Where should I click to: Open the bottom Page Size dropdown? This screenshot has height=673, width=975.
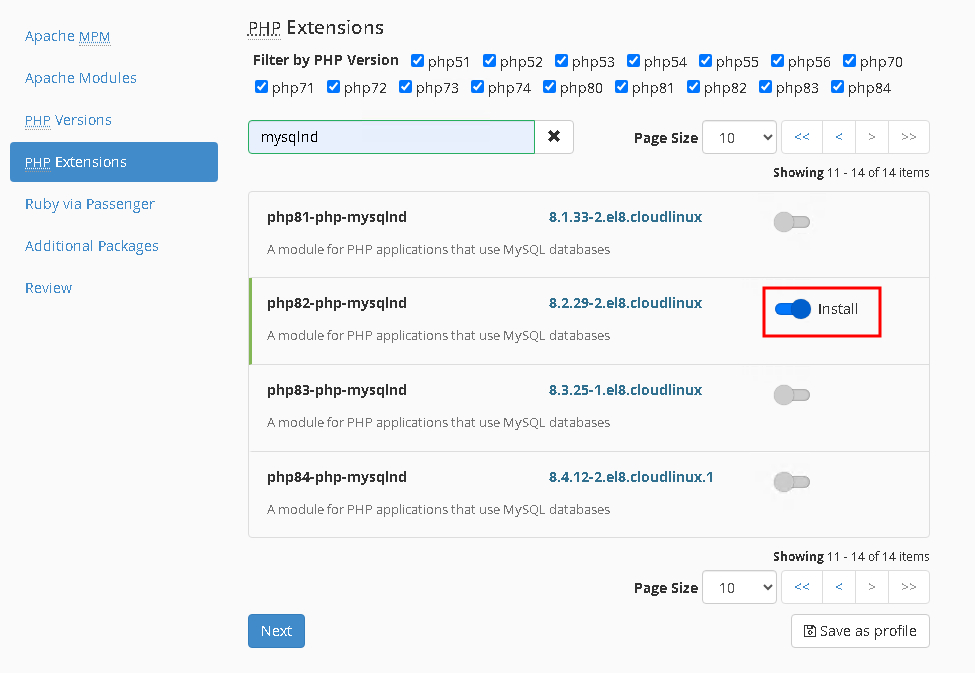pyautogui.click(x=739, y=587)
